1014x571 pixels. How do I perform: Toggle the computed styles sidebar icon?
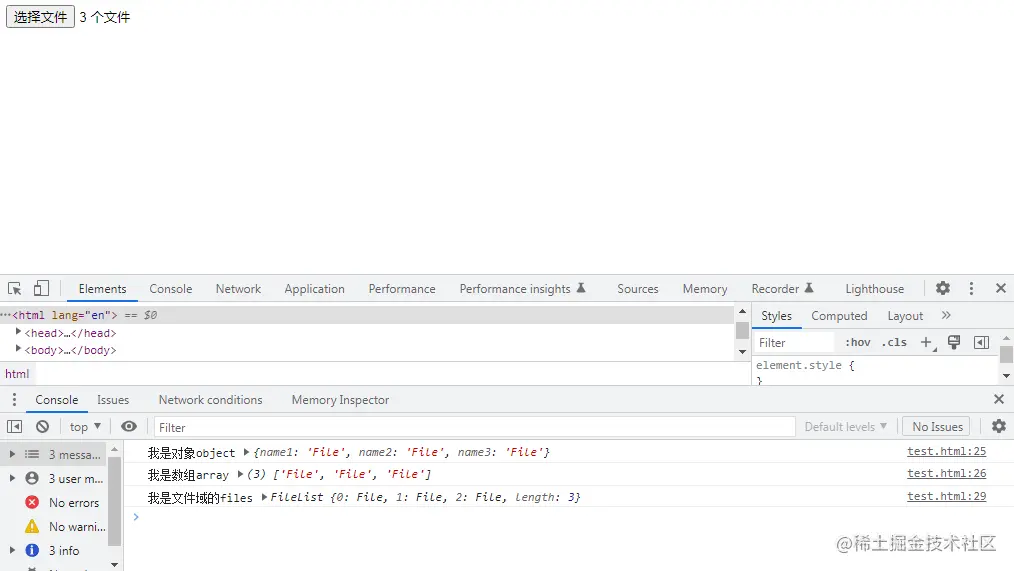[x=981, y=343]
